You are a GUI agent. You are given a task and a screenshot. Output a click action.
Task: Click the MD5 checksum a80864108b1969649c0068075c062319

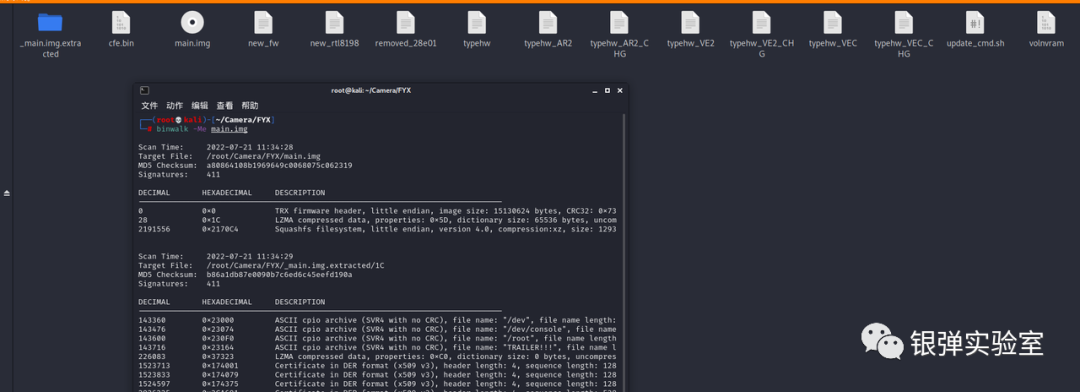pos(279,165)
